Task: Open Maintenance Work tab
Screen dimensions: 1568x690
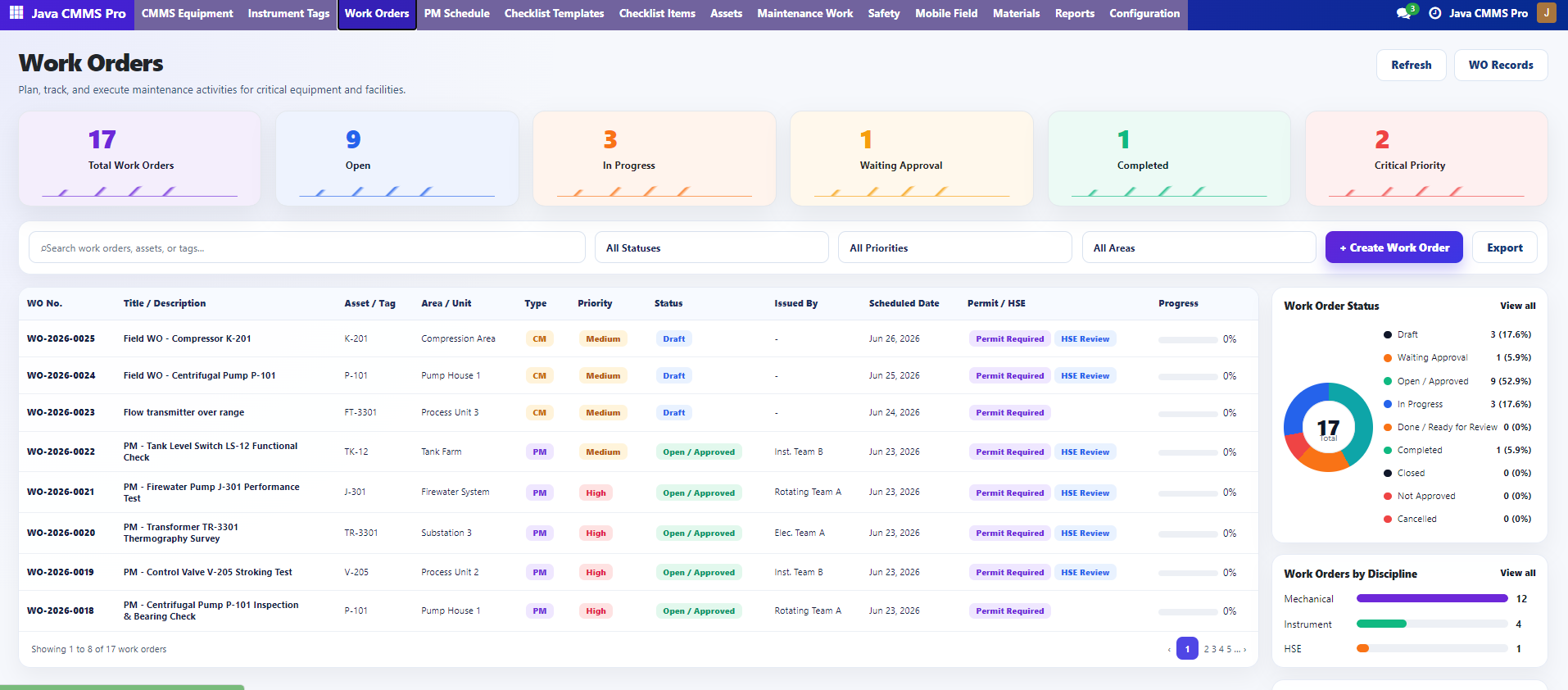Action: [804, 13]
